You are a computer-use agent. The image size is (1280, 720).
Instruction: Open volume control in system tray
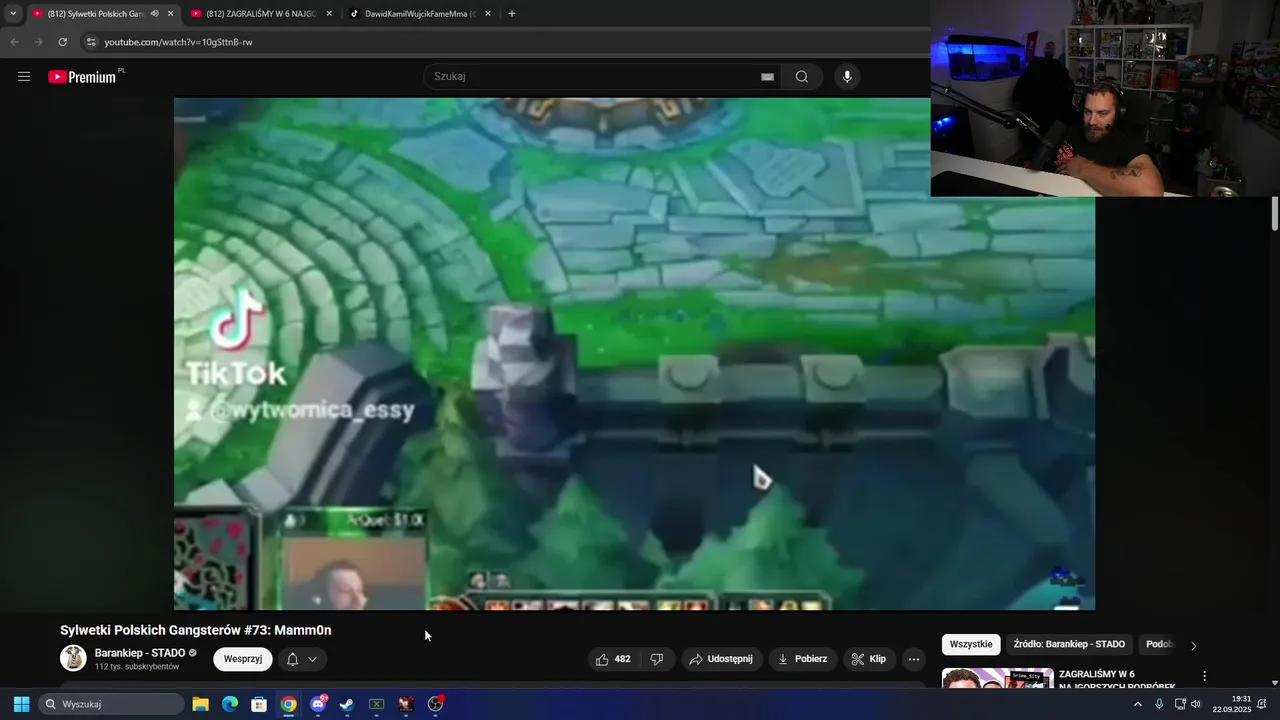[1196, 704]
